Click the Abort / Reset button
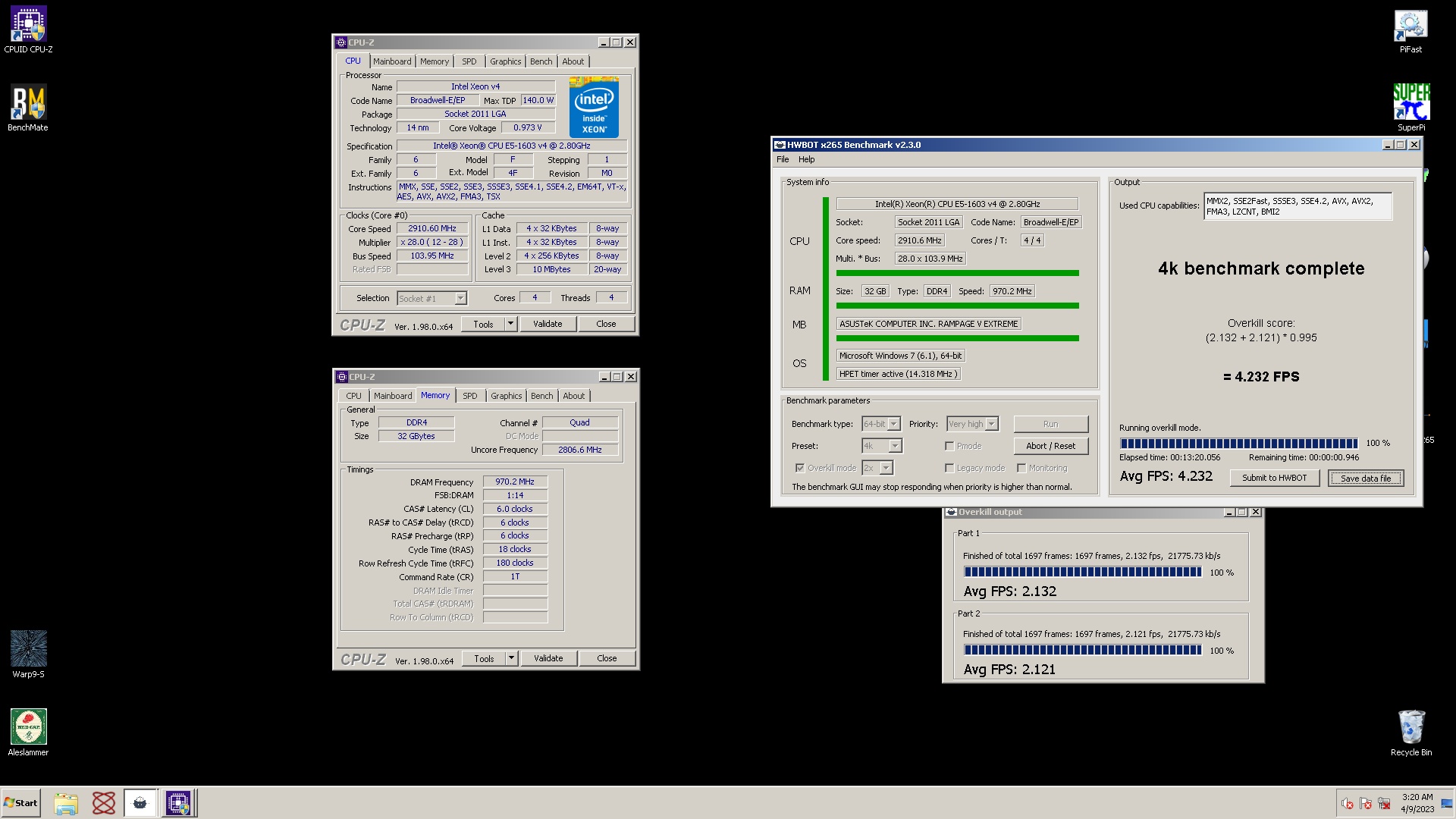The height and width of the screenshot is (819, 1456). [1051, 446]
